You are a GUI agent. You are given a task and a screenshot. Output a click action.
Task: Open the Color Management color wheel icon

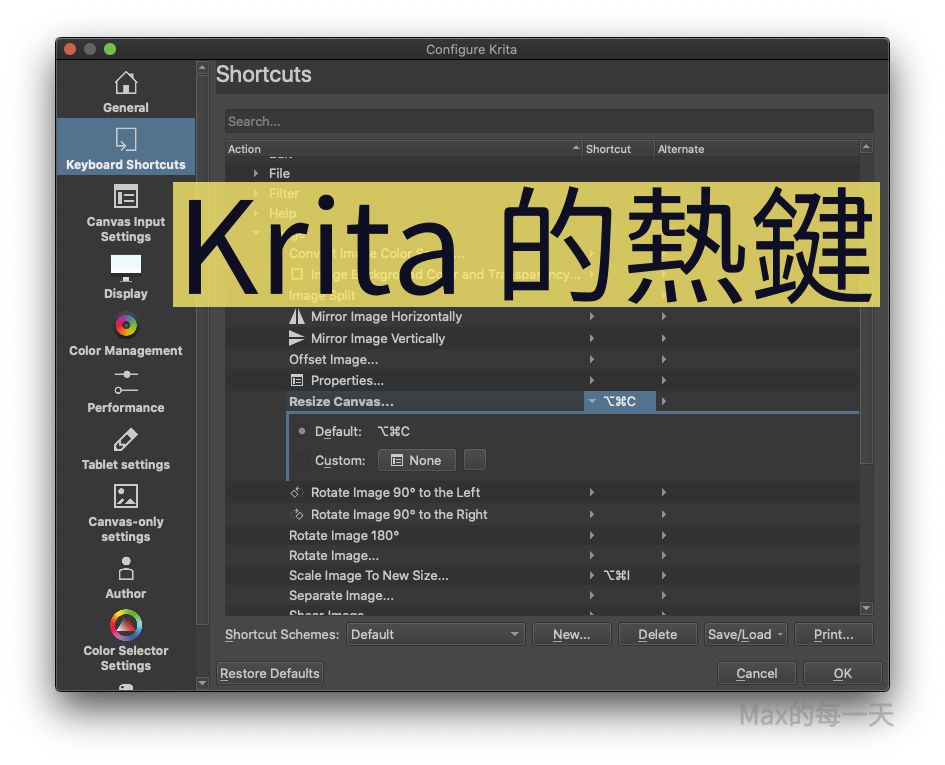coord(126,326)
